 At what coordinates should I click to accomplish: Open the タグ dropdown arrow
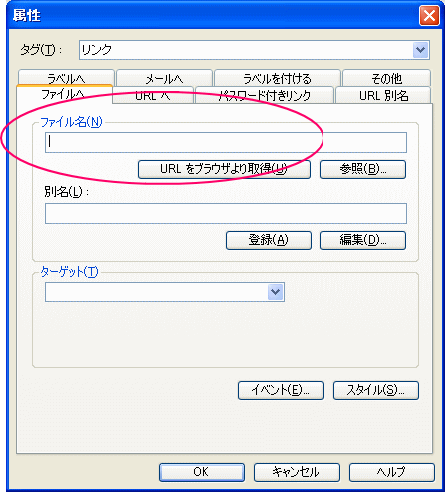pos(420,50)
